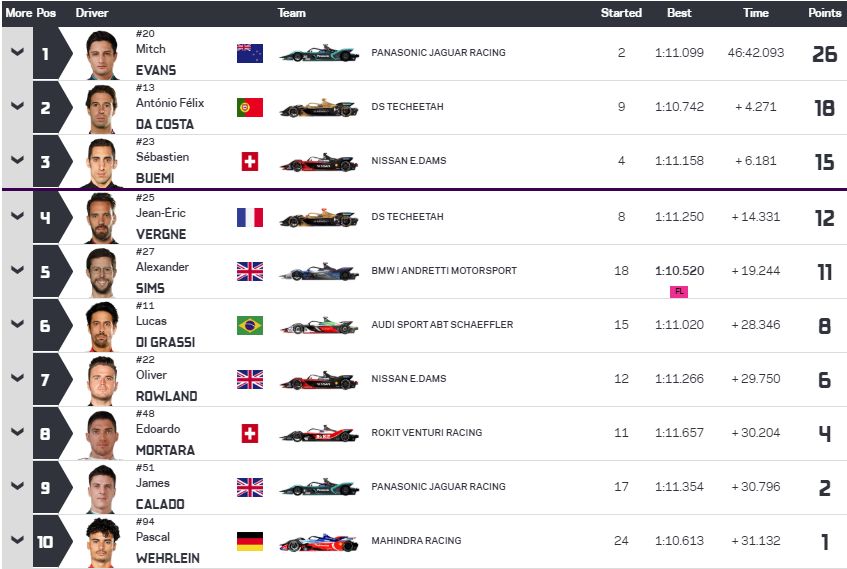Click the Time column header
Screen dimensions: 847x569
[756, 12]
